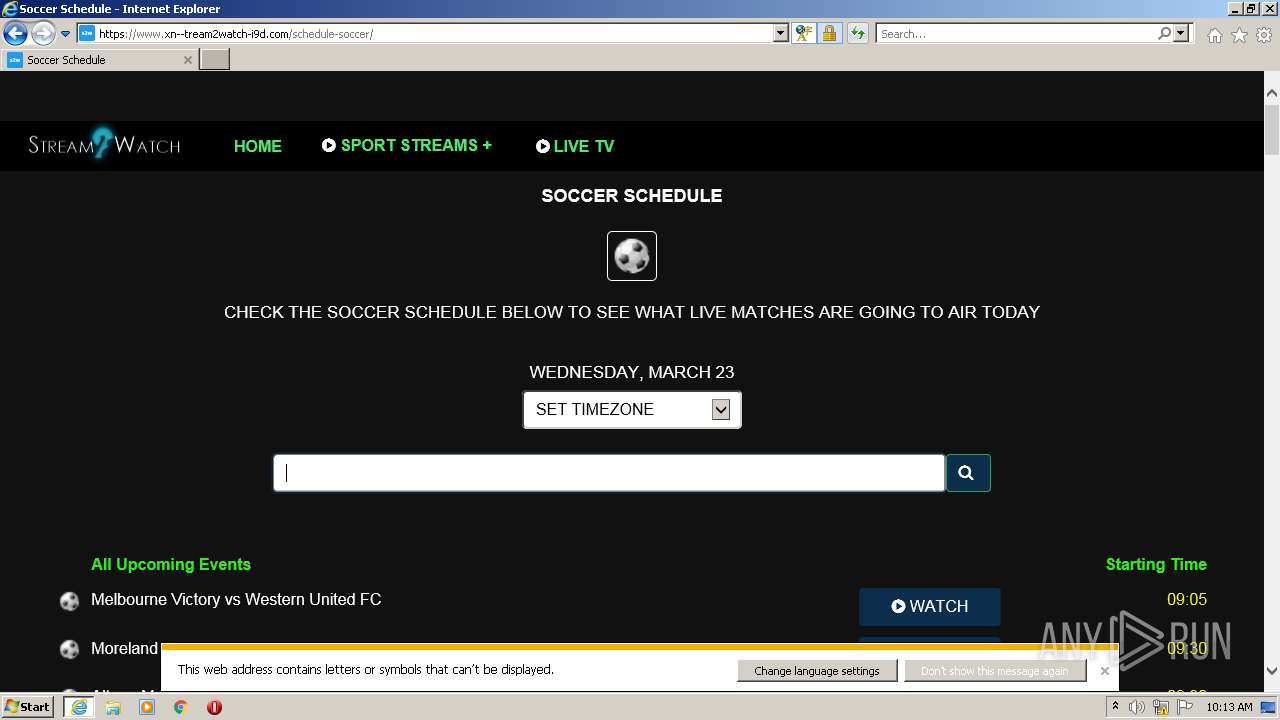The width and height of the screenshot is (1280, 720).
Task: Click the red Opera taskbar icon
Action: pos(214,707)
